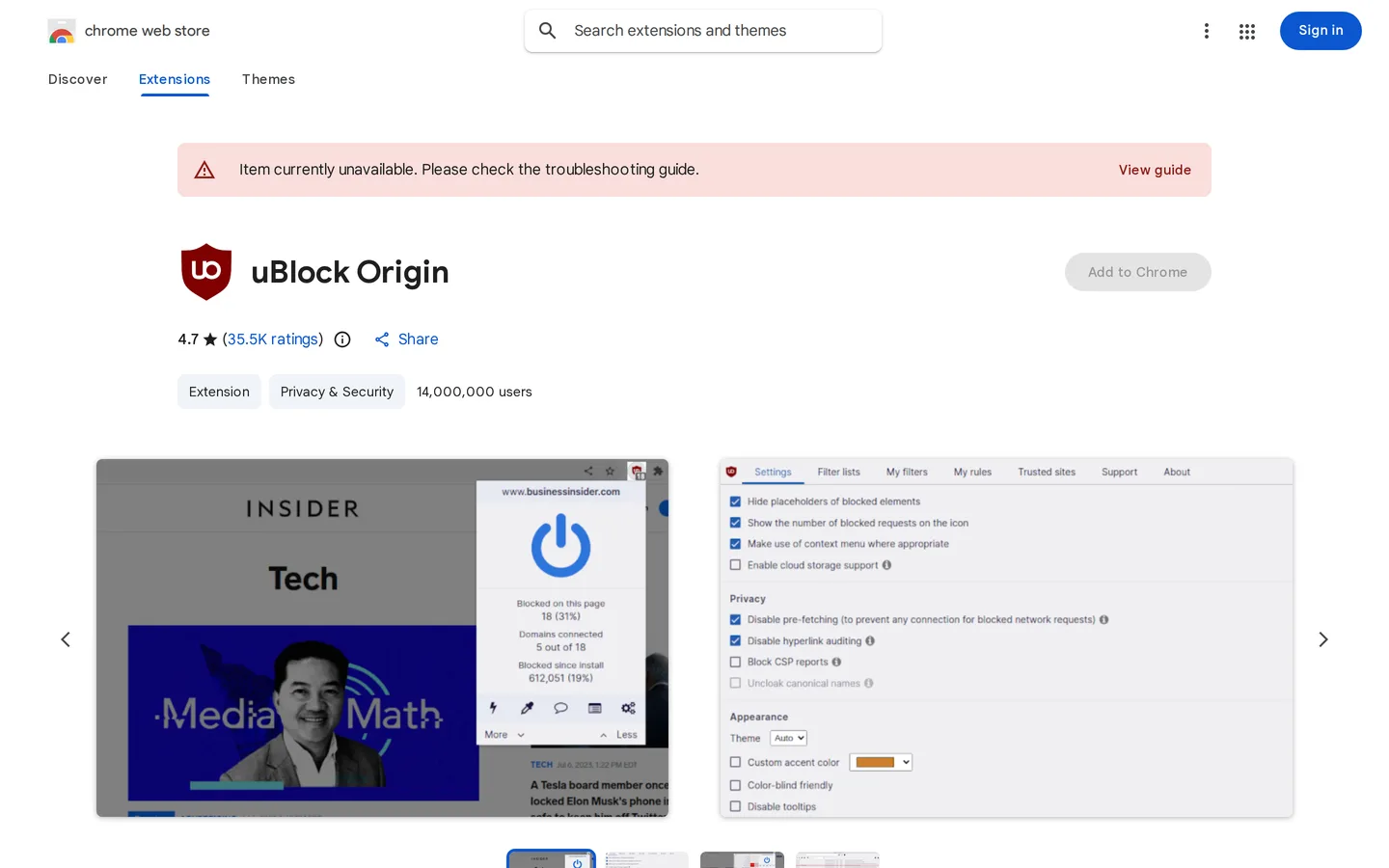This screenshot has width=1389, height=868.
Task: Click the uBlock Origin shield logo
Action: (x=206, y=272)
